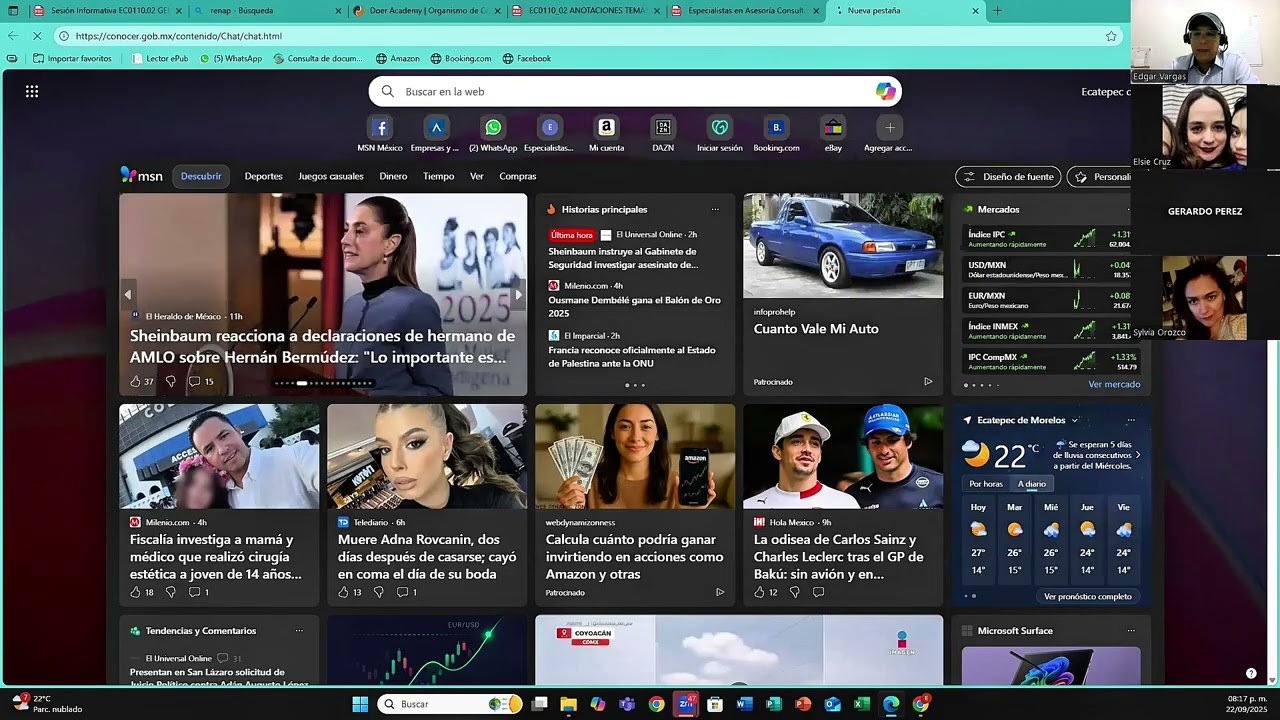Show next headline with carousel right arrow
1280x720 pixels.
tap(518, 295)
